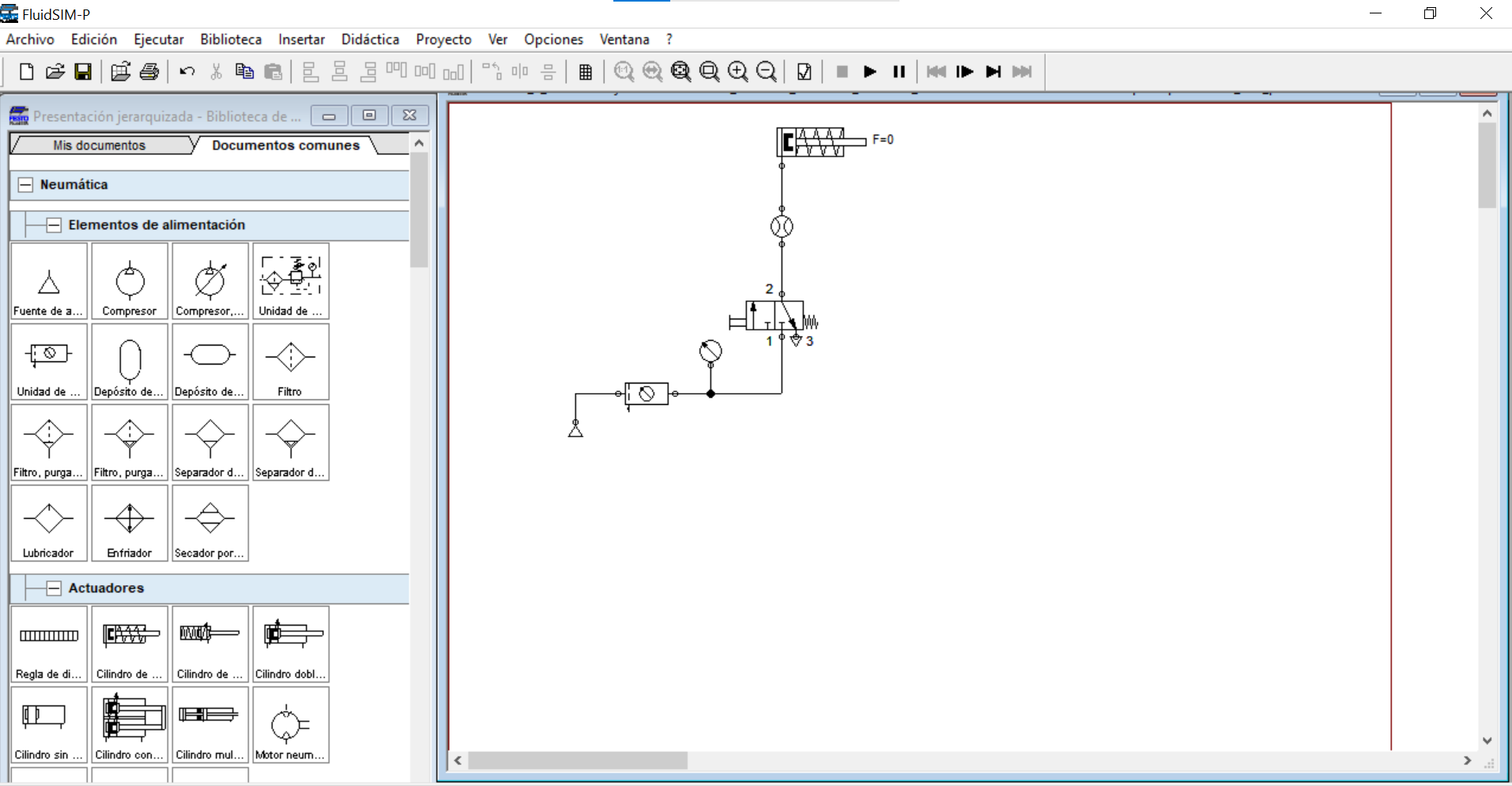Click the canvas horizontal scrollbar thumb
Image resolution: width=1512 pixels, height=786 pixels.
click(x=577, y=761)
